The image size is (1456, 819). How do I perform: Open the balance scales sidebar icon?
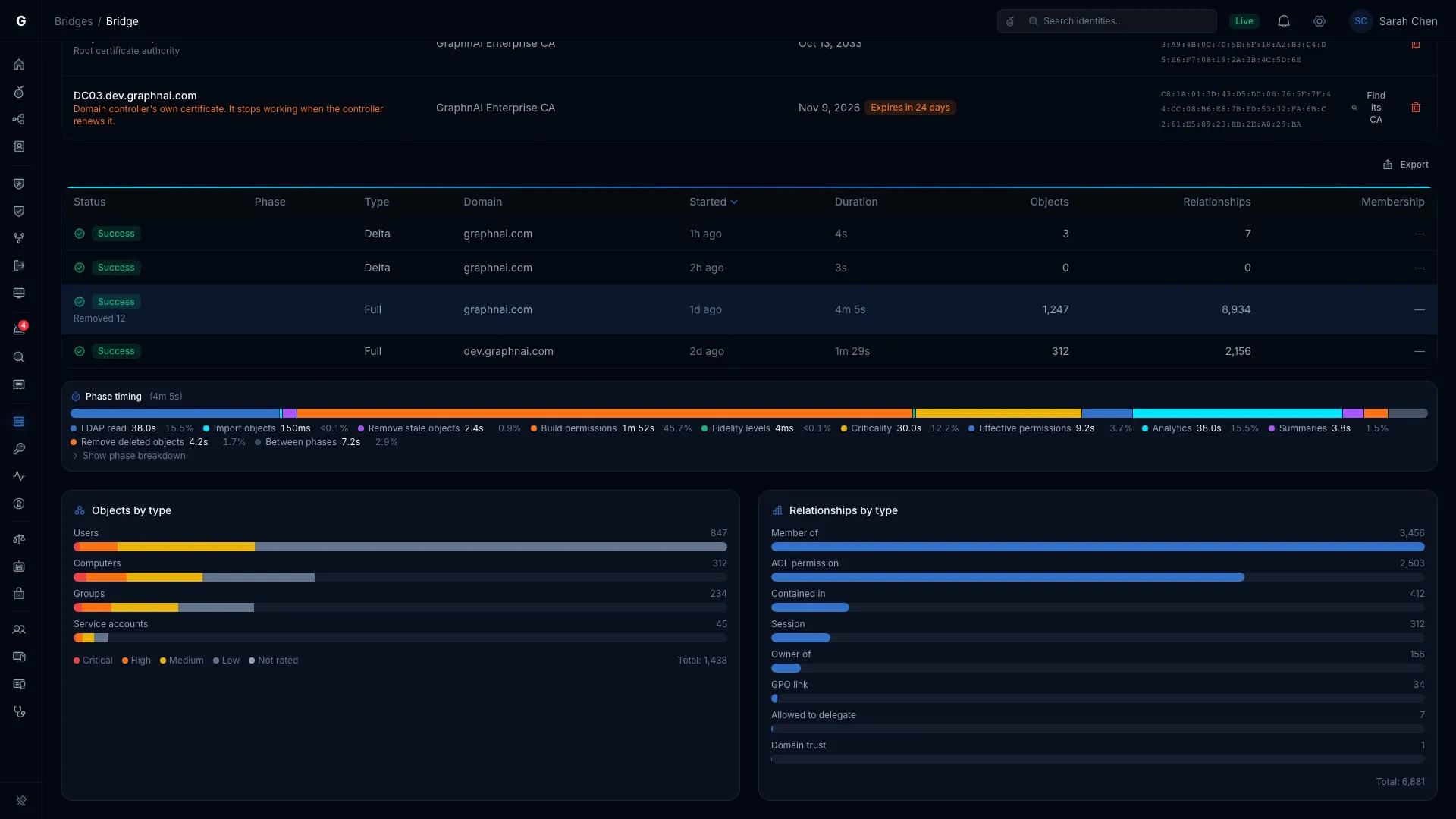click(19, 539)
